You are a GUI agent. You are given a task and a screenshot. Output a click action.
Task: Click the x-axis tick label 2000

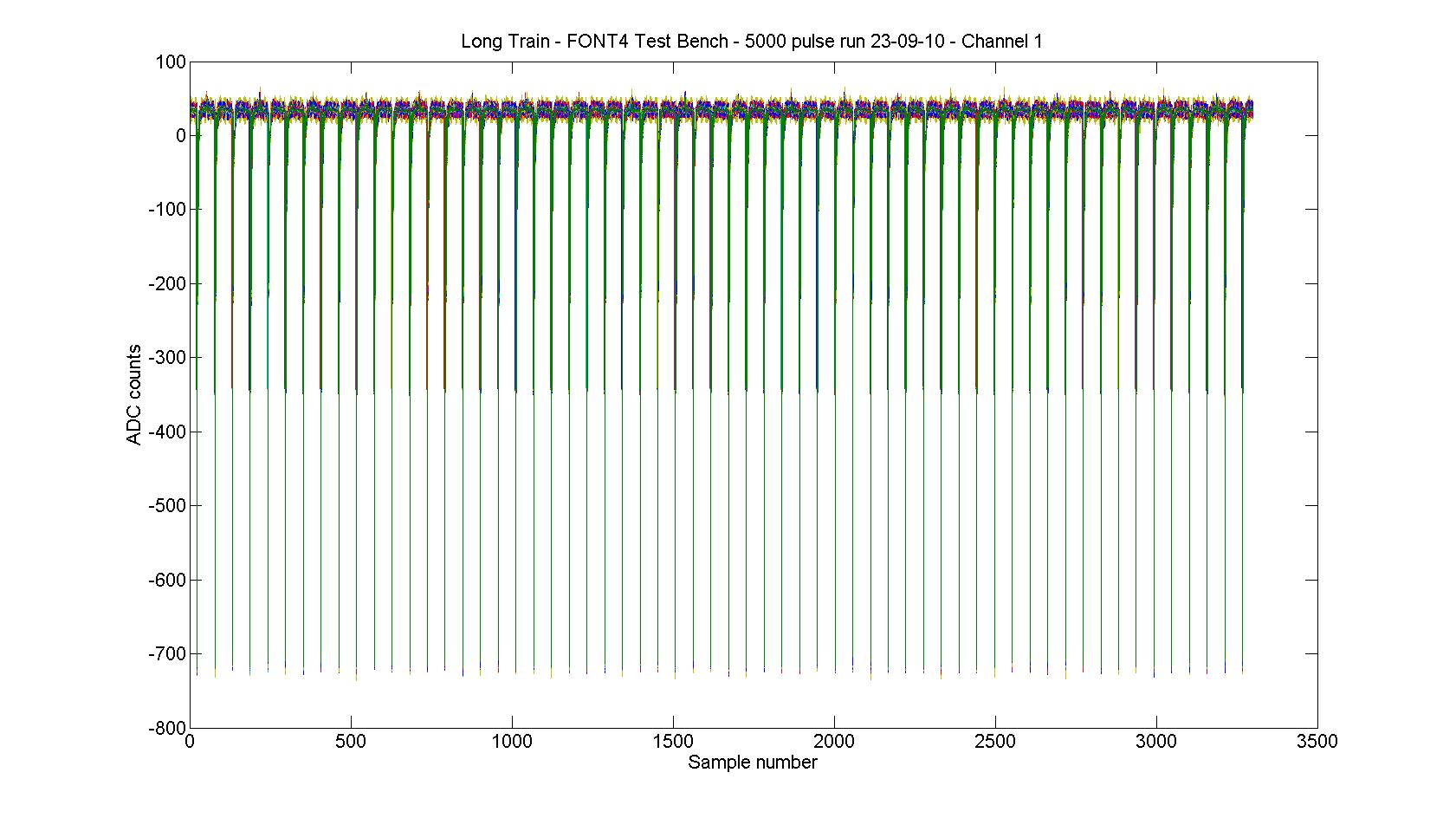[x=834, y=742]
